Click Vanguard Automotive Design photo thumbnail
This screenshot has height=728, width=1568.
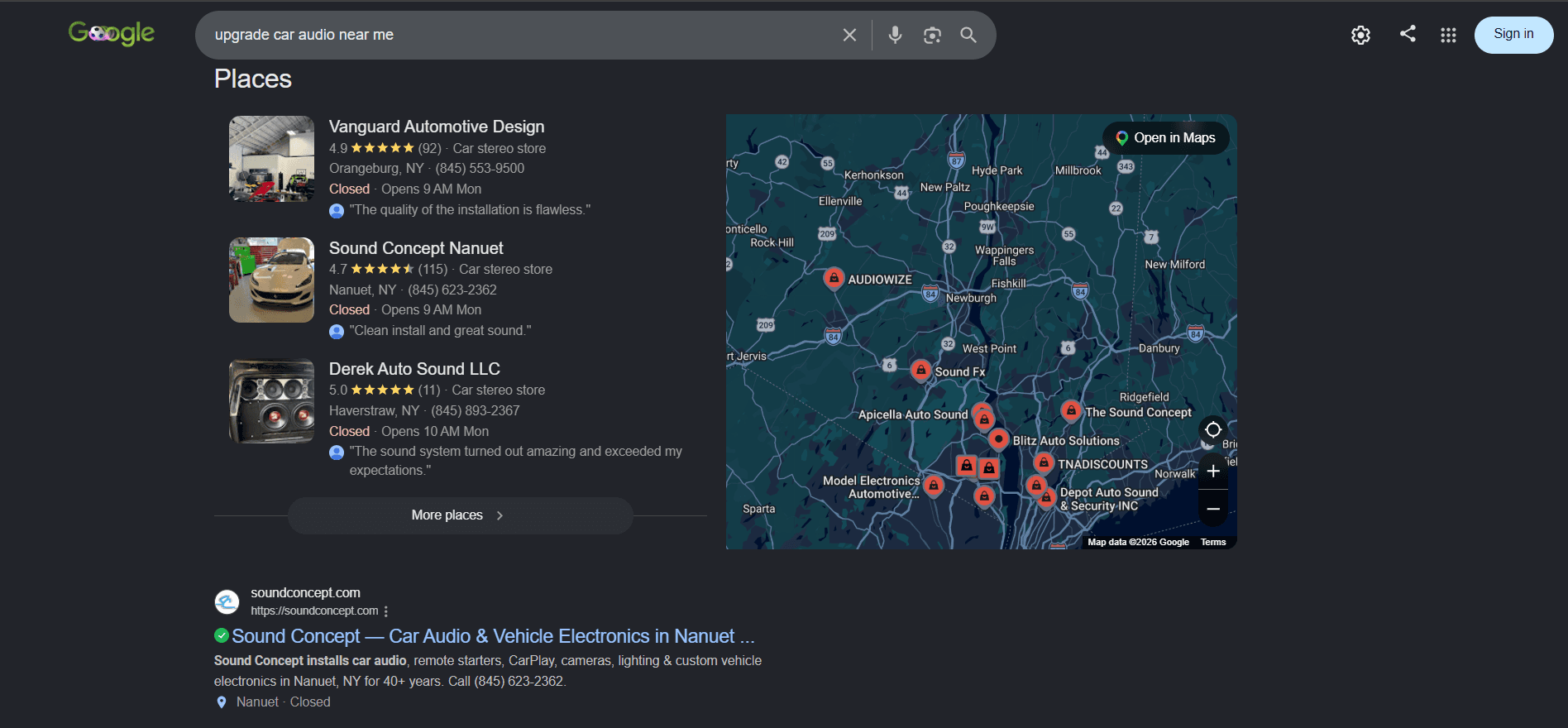click(x=271, y=159)
